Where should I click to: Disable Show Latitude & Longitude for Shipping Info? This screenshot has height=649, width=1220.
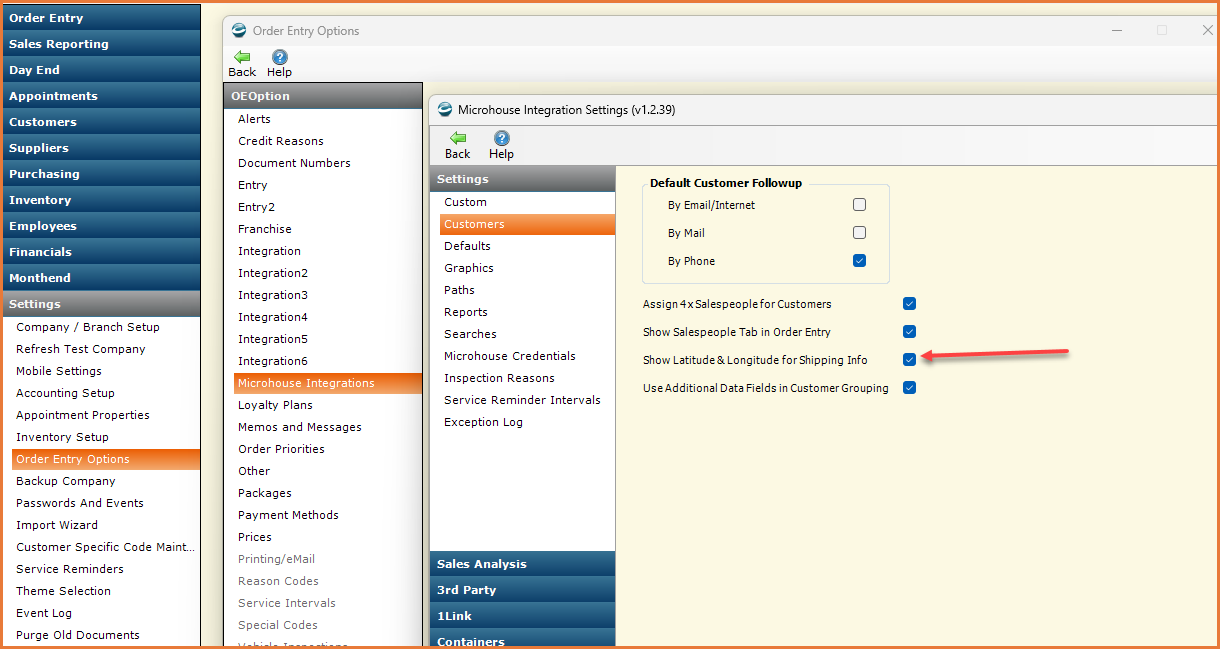click(x=909, y=360)
